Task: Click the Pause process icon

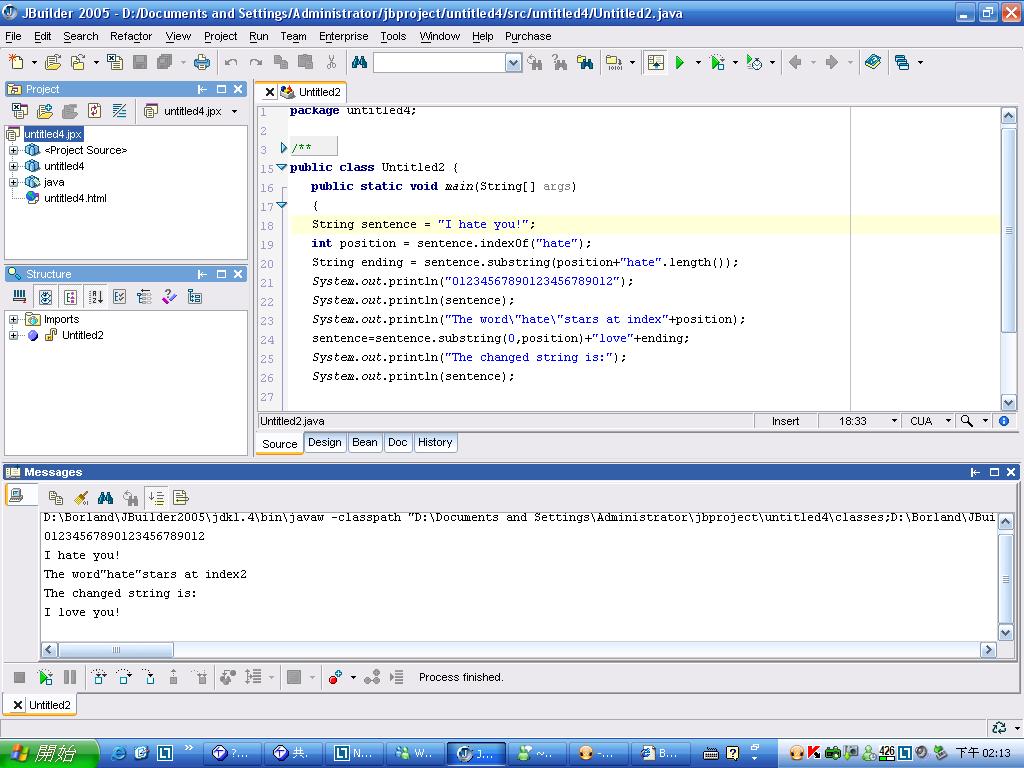Action: point(70,677)
